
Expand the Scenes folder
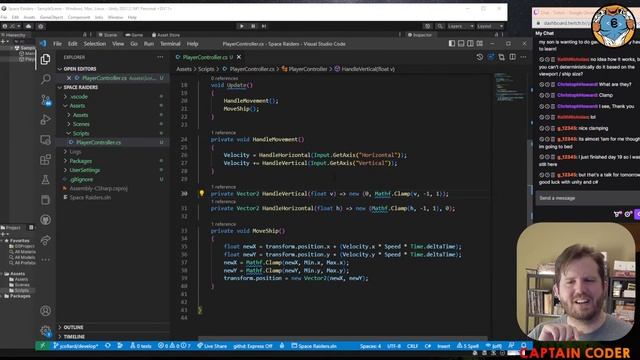113,124
